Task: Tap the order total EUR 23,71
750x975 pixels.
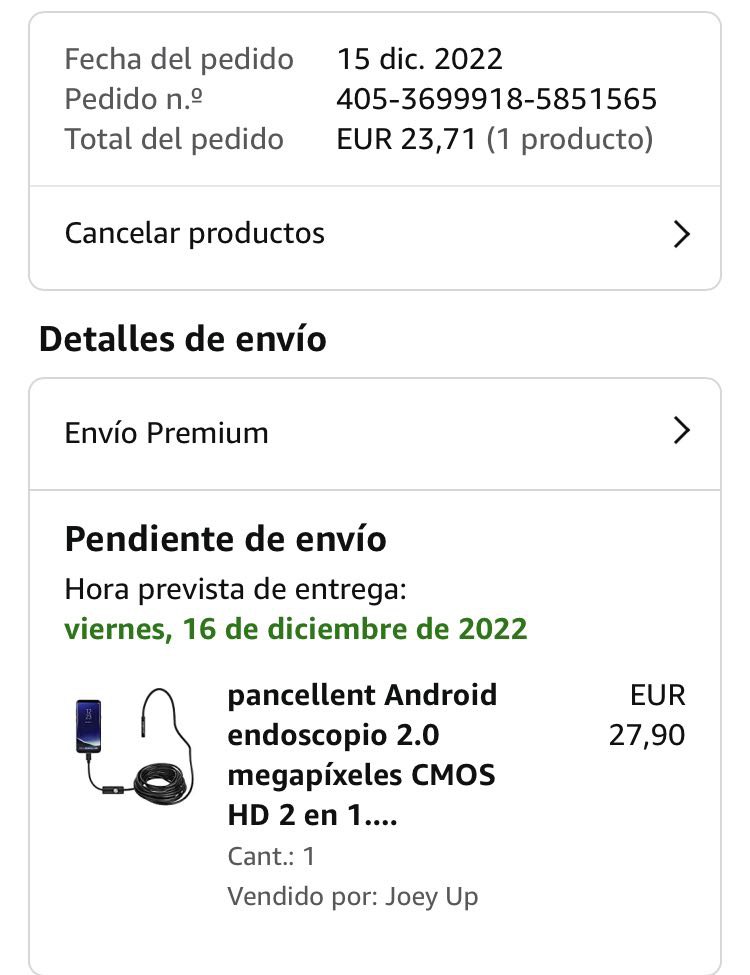Action: 407,139
